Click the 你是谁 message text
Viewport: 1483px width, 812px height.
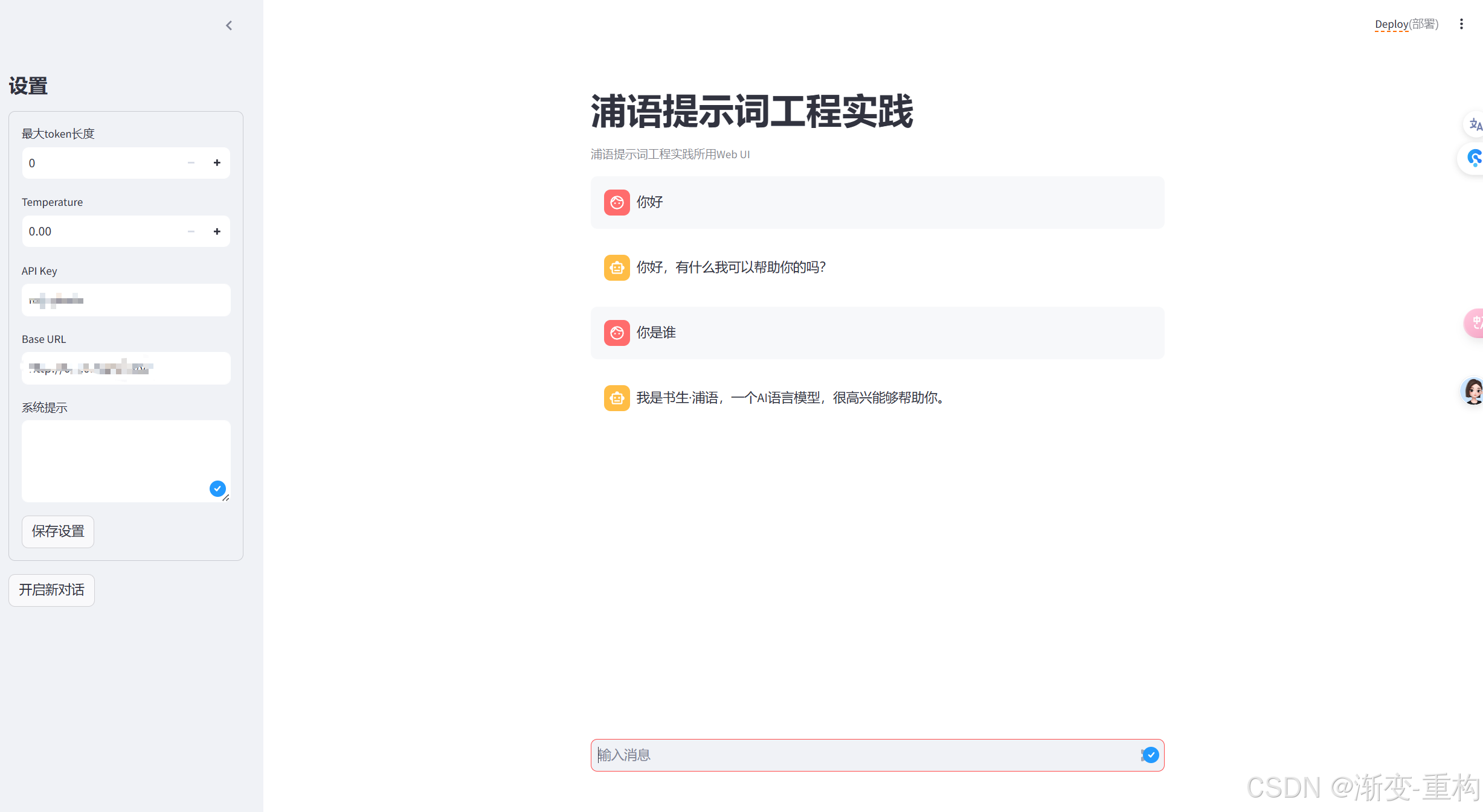point(656,333)
